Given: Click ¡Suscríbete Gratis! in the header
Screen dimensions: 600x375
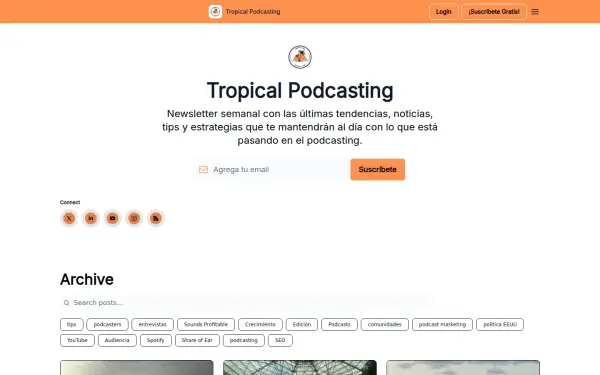Looking at the screenshot, I should (x=494, y=12).
